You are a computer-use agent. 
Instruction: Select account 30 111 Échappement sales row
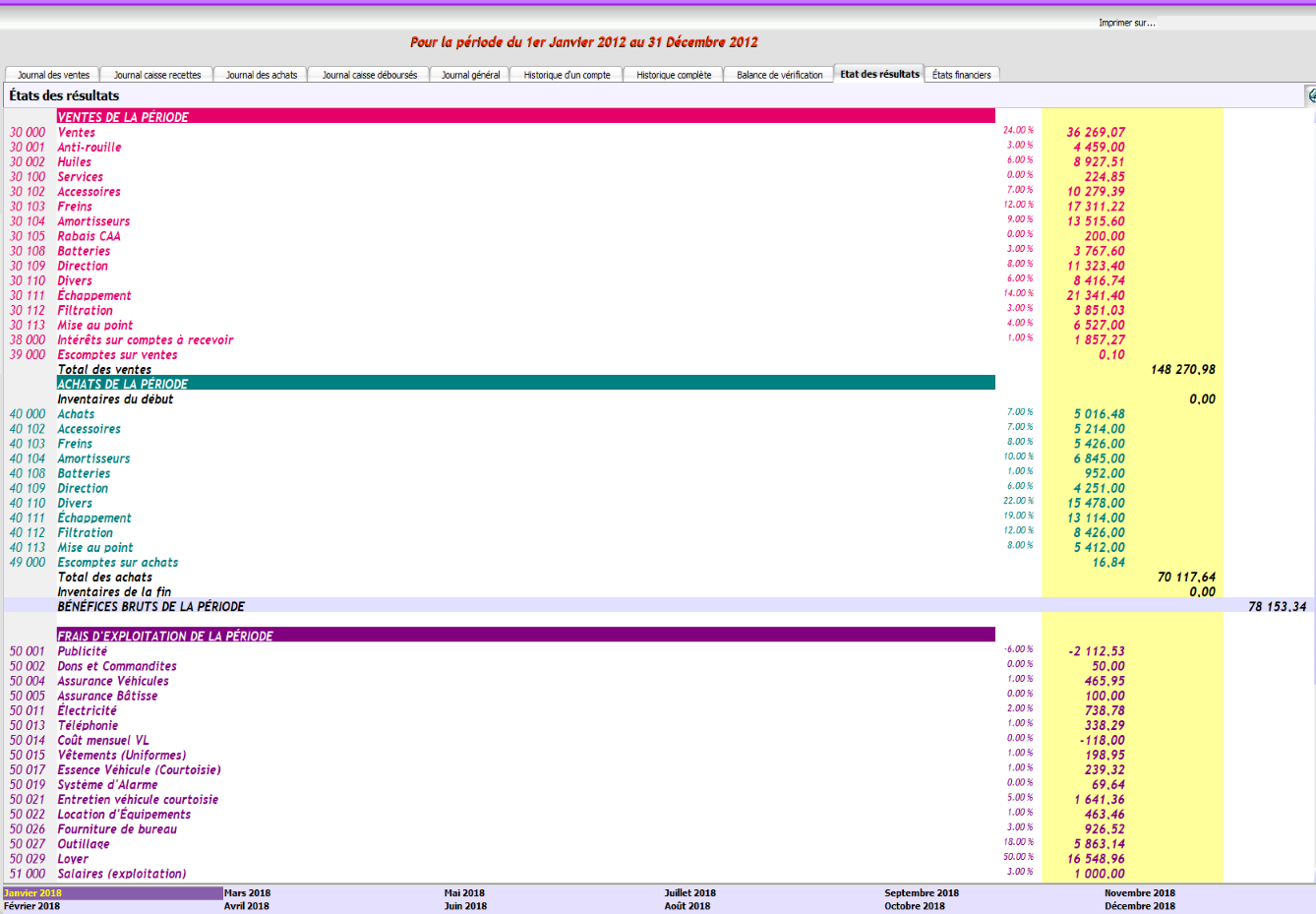pyautogui.click(x=93, y=295)
